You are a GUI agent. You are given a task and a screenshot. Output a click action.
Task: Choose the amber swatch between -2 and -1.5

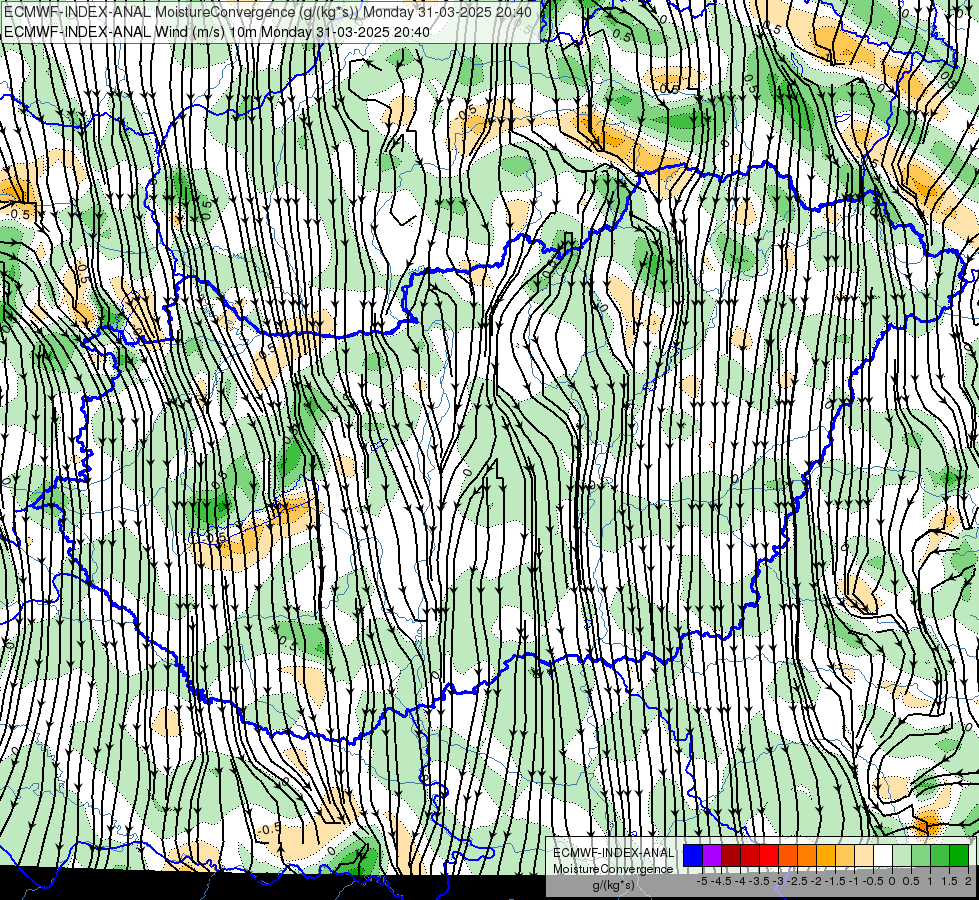(x=826, y=856)
